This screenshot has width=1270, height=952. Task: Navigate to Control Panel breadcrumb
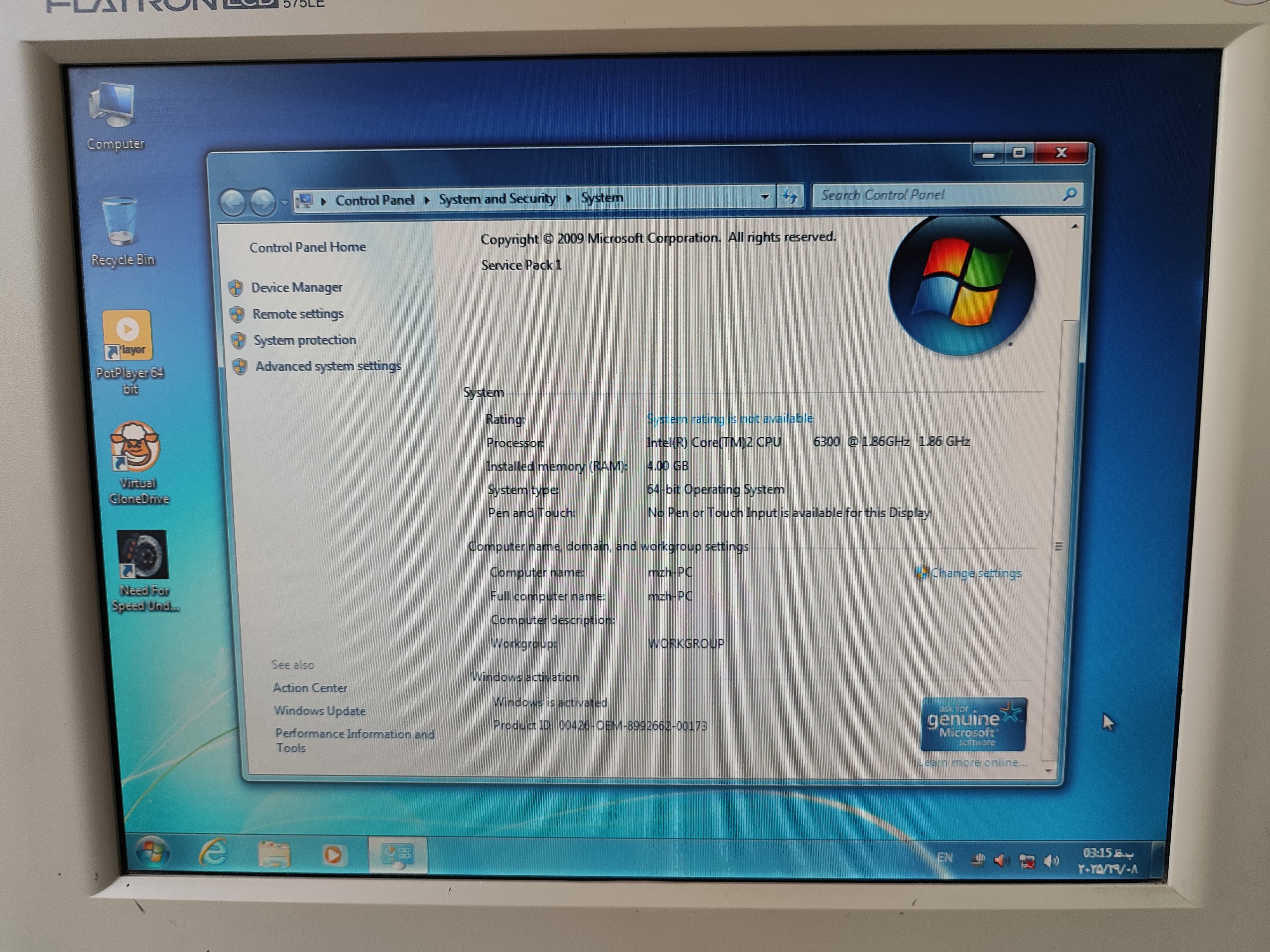(x=375, y=200)
